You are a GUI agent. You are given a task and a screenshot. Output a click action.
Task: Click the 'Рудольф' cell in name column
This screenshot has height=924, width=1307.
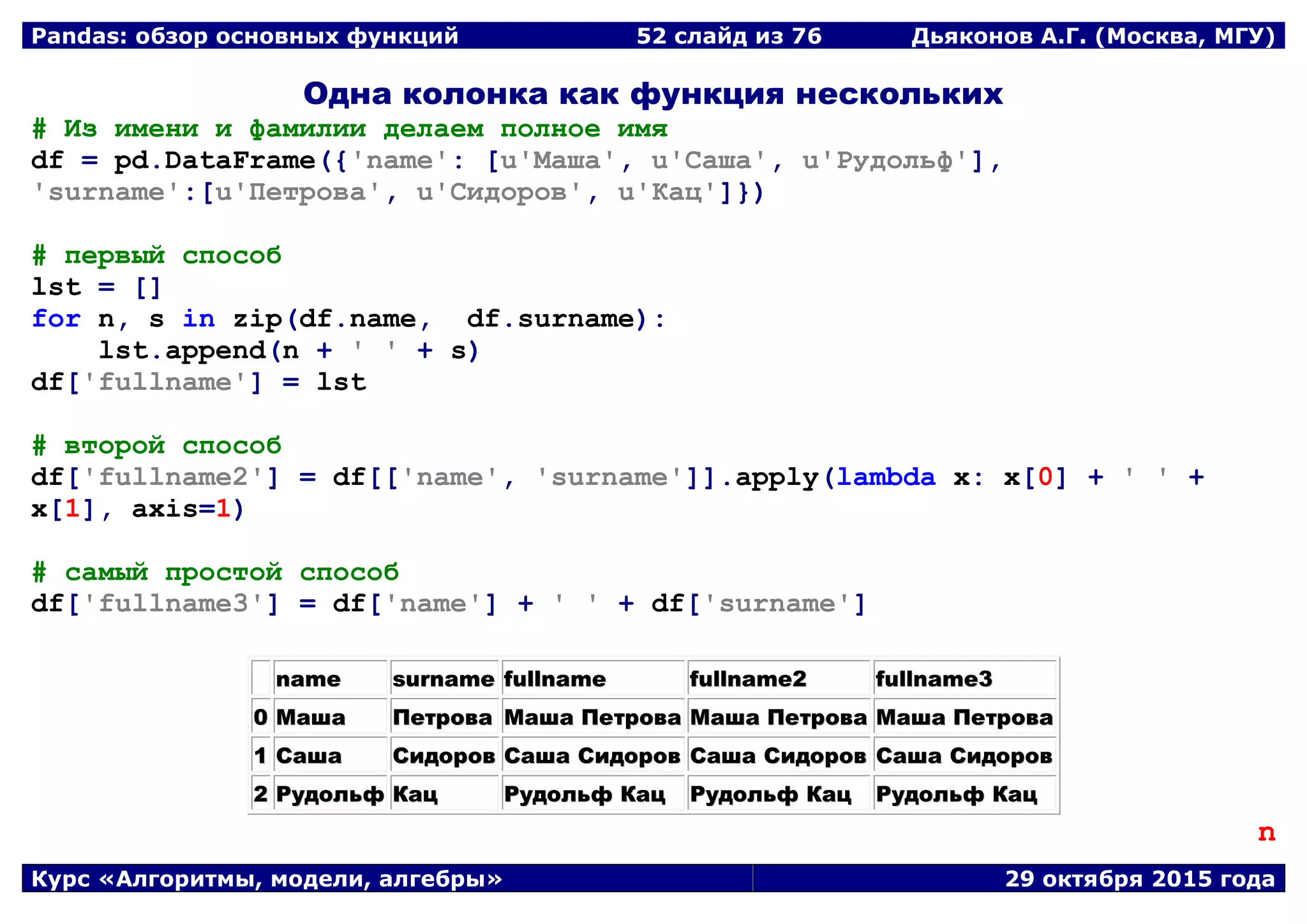tap(331, 793)
